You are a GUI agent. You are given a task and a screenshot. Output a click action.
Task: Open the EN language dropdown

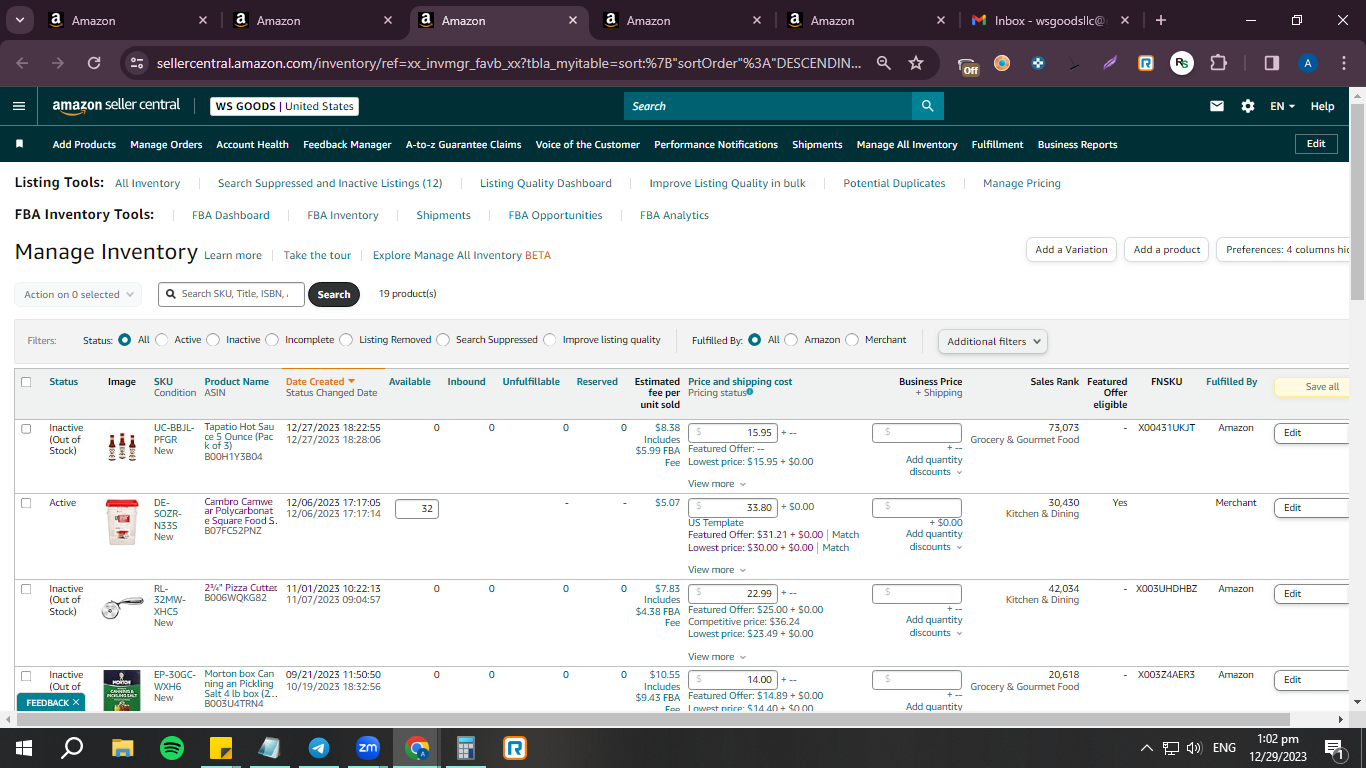[x=1282, y=106]
